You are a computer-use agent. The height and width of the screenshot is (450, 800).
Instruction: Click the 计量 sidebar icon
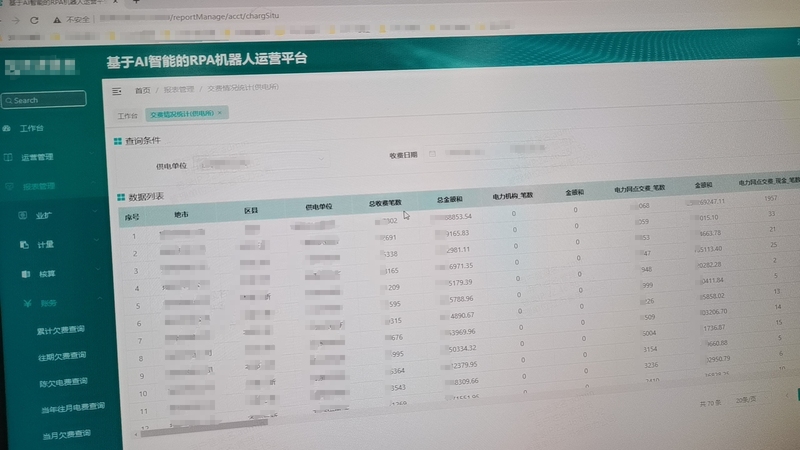(24, 244)
